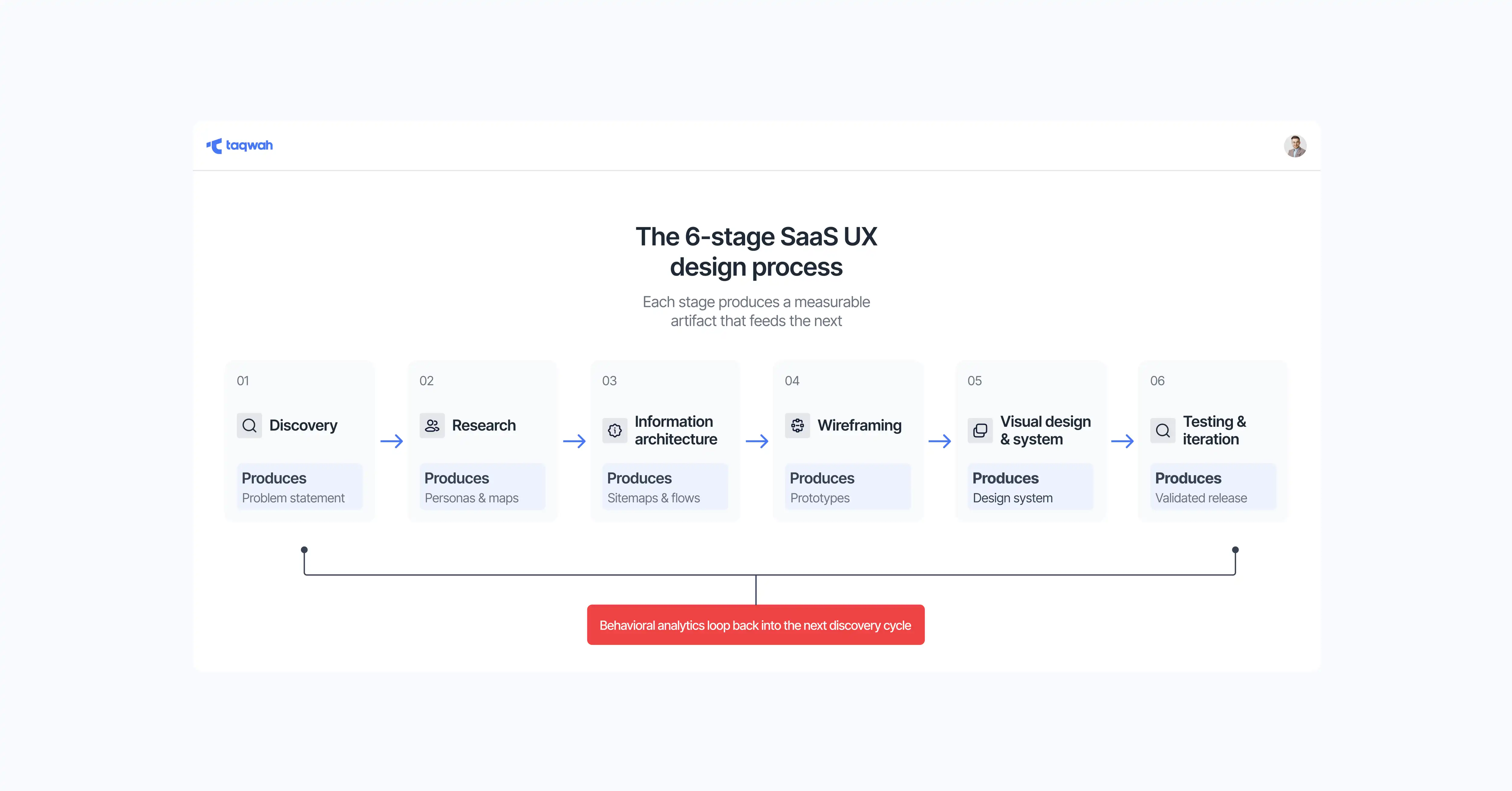Open the Problem statement produces box
Screen dimensions: 1512x791
(x=300, y=487)
